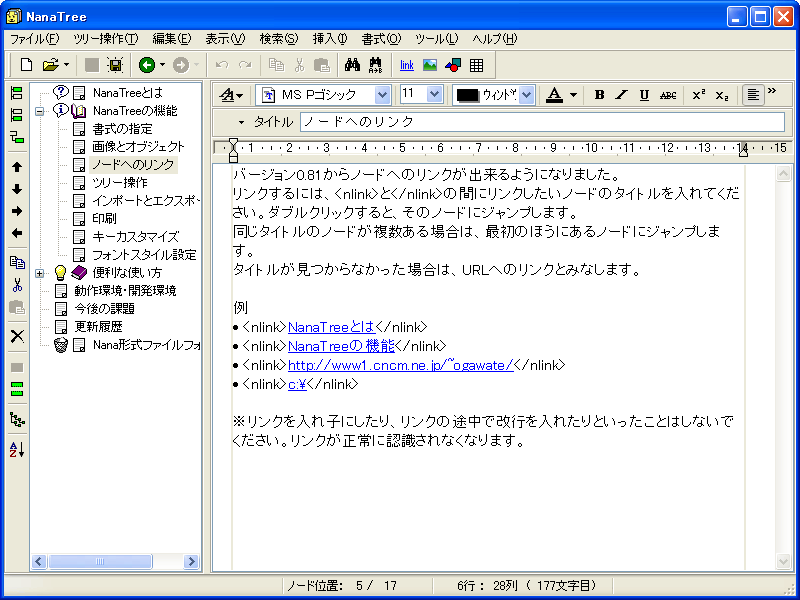Screen dimensions: 800x600
Task: Insert a table using the grid icon
Action: [x=477, y=65]
